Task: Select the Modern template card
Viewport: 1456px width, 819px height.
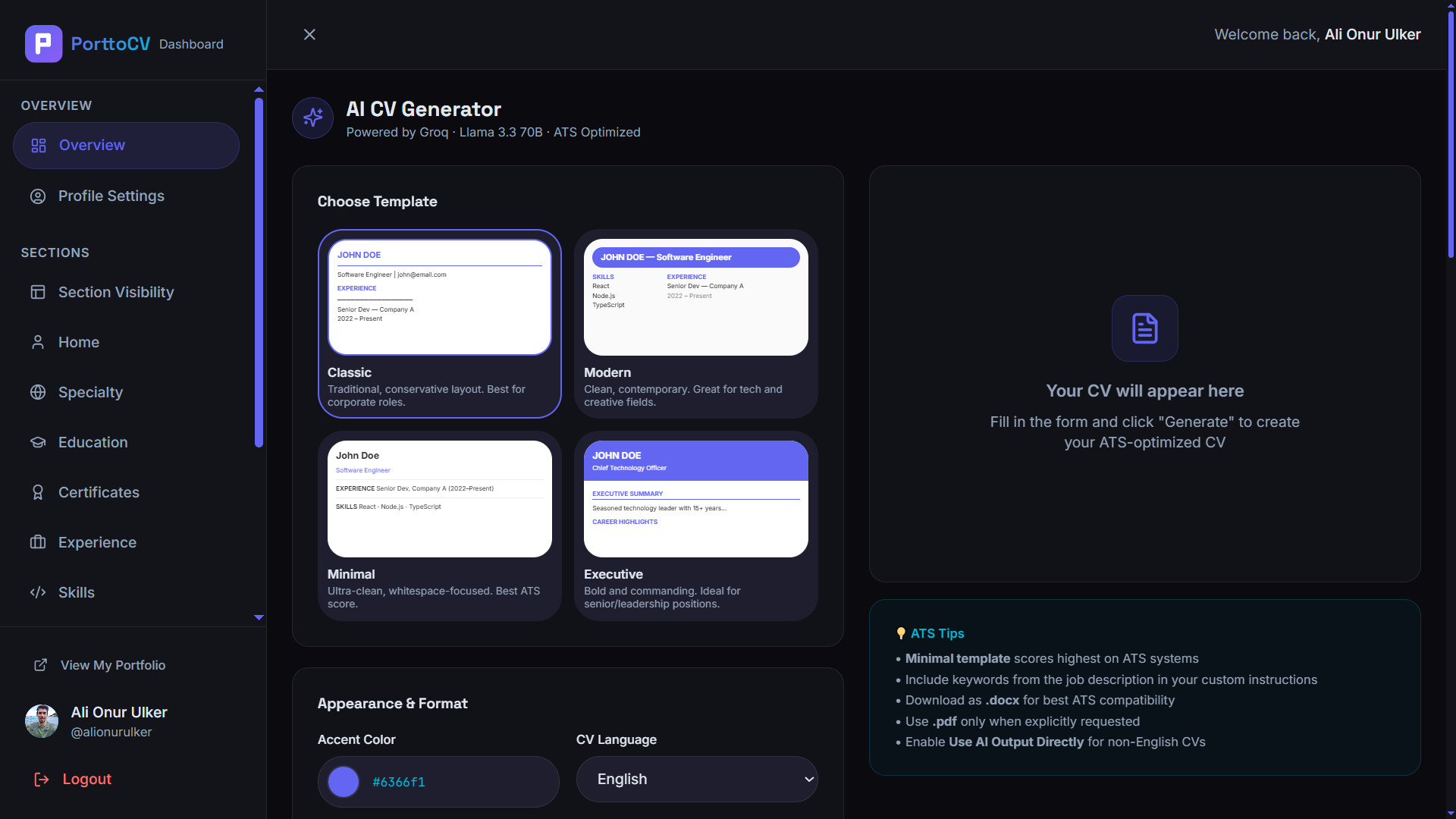Action: pyautogui.click(x=696, y=324)
